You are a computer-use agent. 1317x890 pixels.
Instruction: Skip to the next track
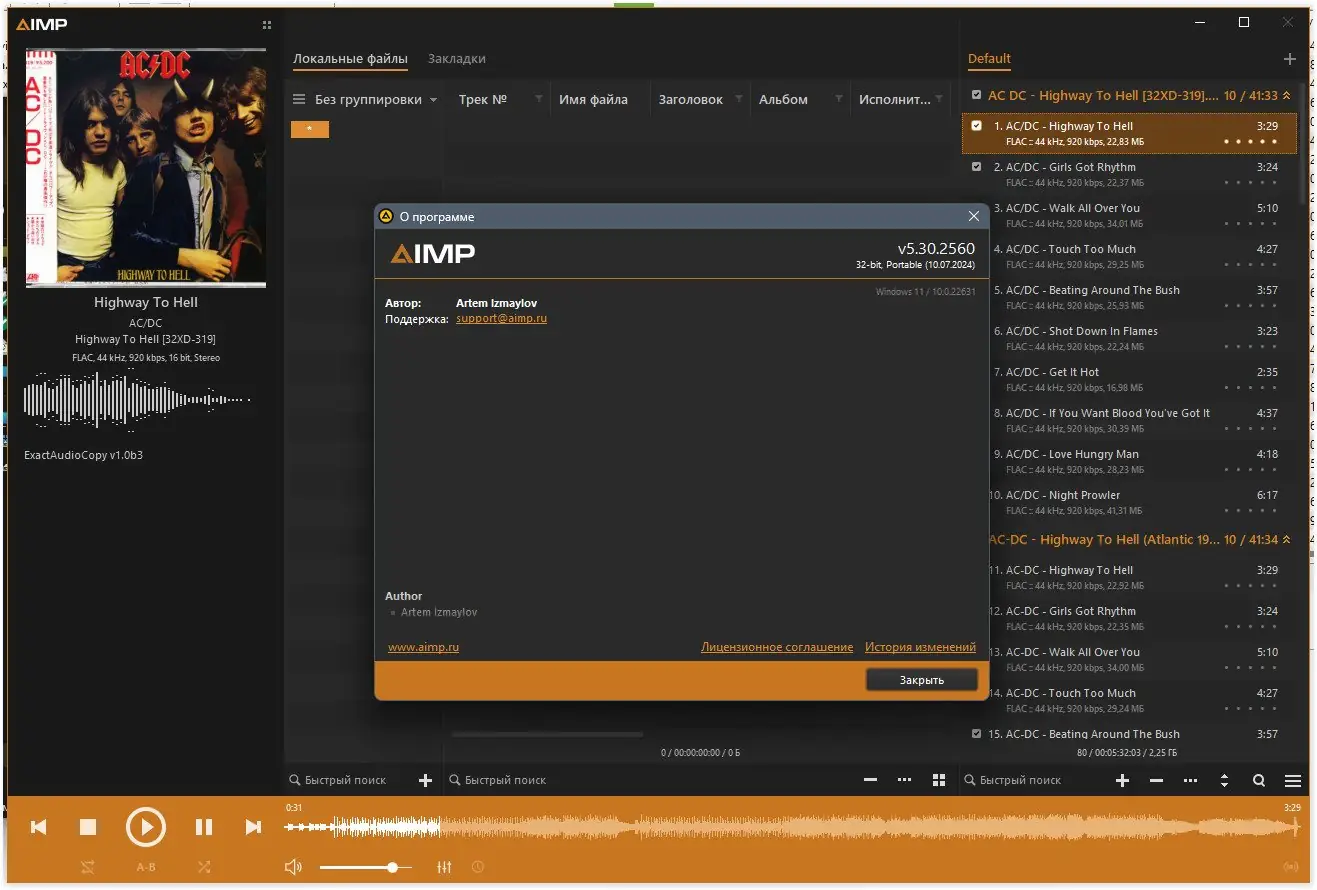pyautogui.click(x=253, y=827)
